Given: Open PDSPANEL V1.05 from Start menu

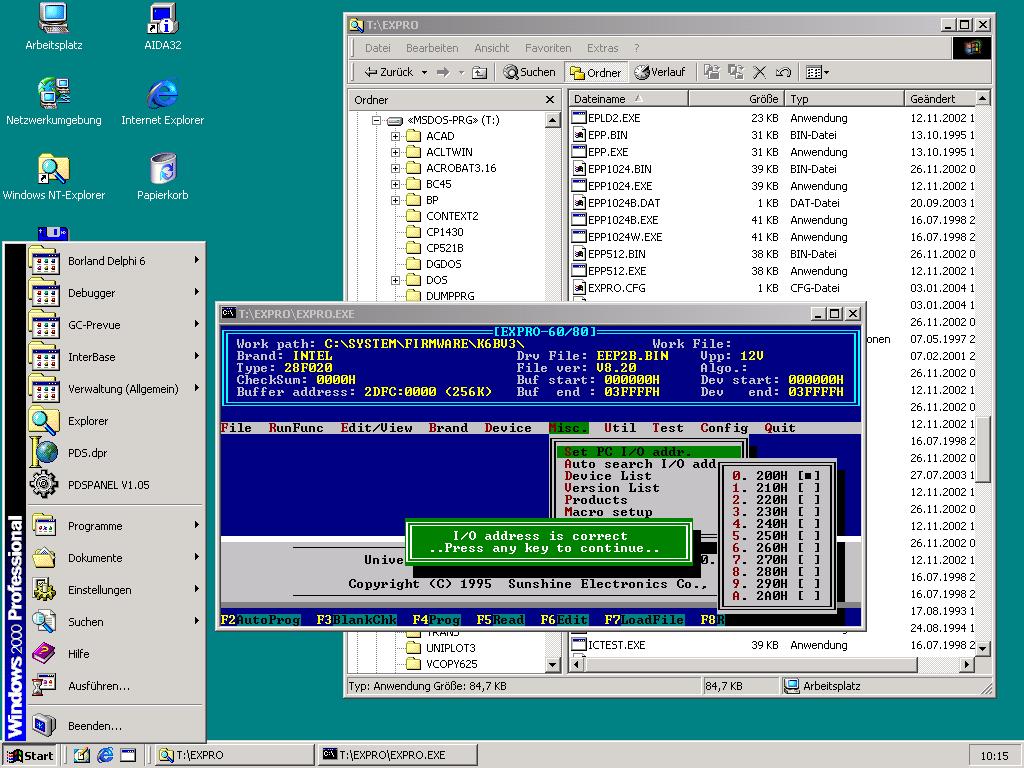Looking at the screenshot, I should tap(108, 485).
